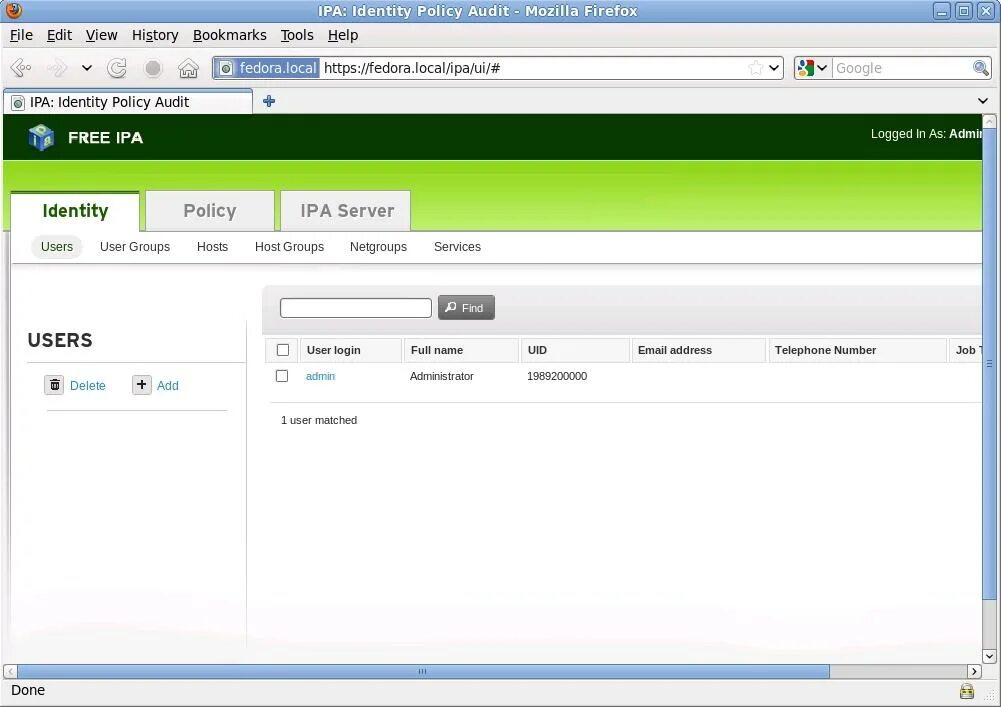Viewport: 1001px width, 707px height.
Task: Open the File menu
Action: click(21, 35)
